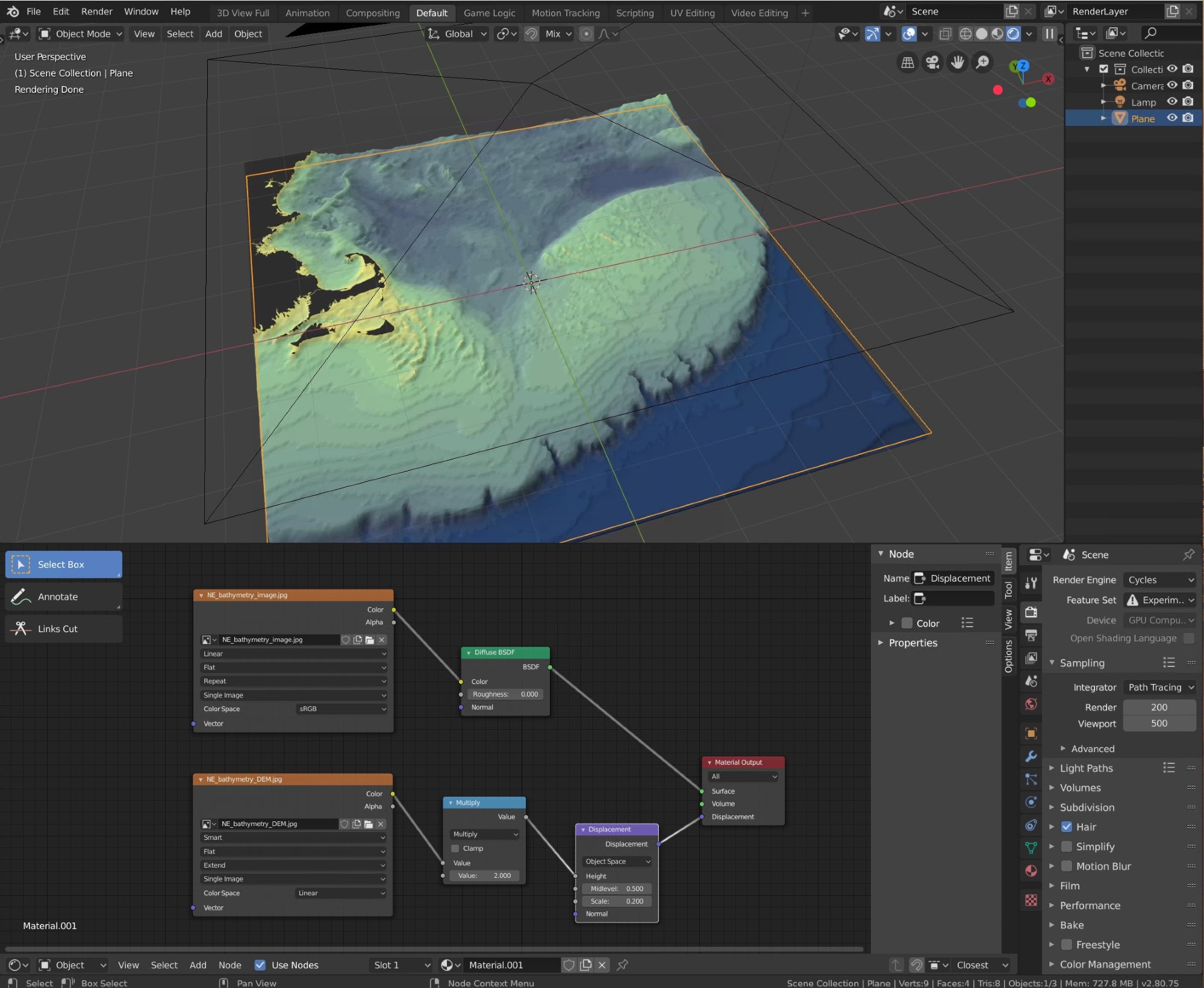Screen dimensions: 1204x988
Task: Hide the Lamp object in outliner
Action: 1172,102
